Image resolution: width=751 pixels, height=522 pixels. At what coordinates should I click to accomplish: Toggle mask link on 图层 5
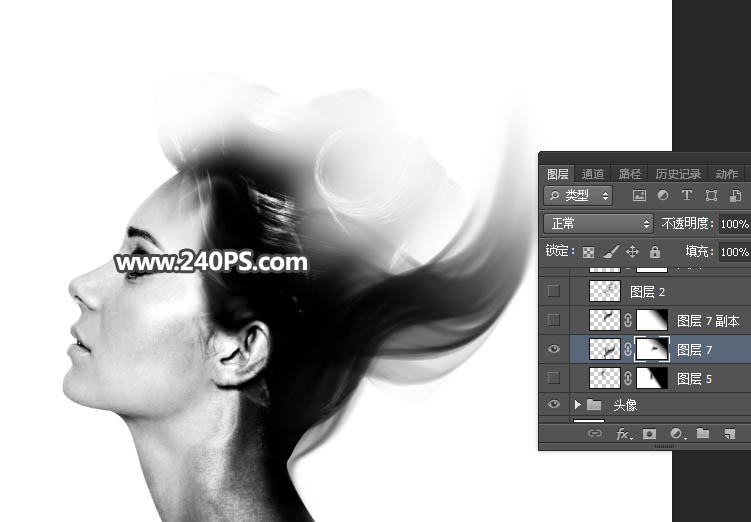(x=628, y=379)
